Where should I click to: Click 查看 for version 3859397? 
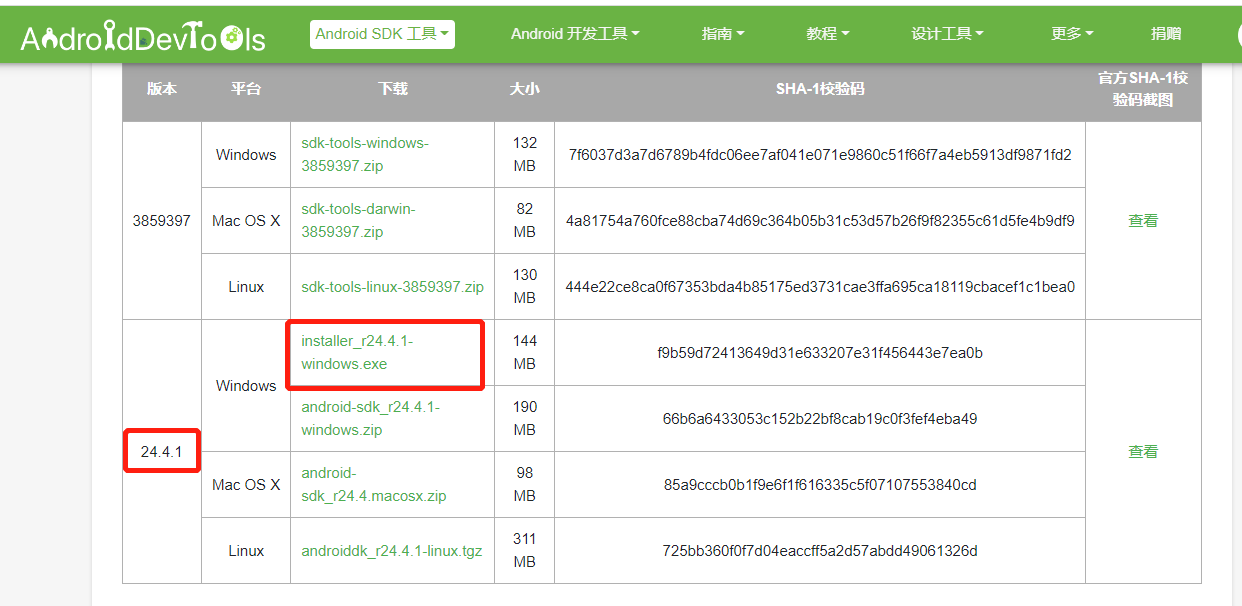click(1143, 221)
